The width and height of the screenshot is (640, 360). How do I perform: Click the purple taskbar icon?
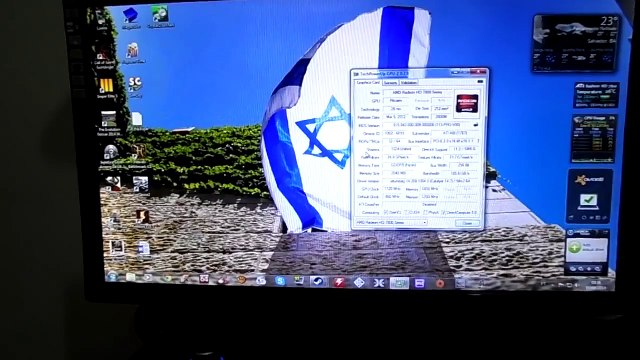point(419,283)
